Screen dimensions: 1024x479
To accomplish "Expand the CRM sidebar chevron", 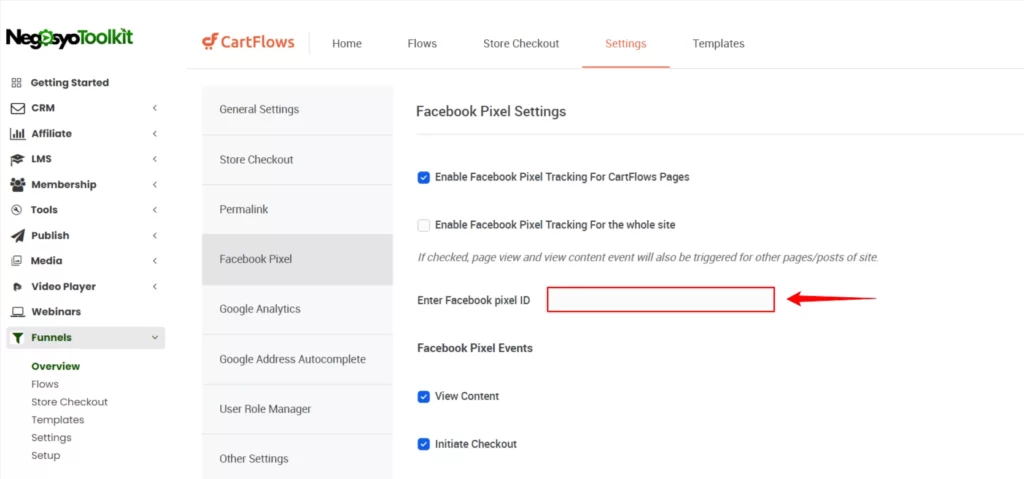I will pyautogui.click(x=155, y=108).
